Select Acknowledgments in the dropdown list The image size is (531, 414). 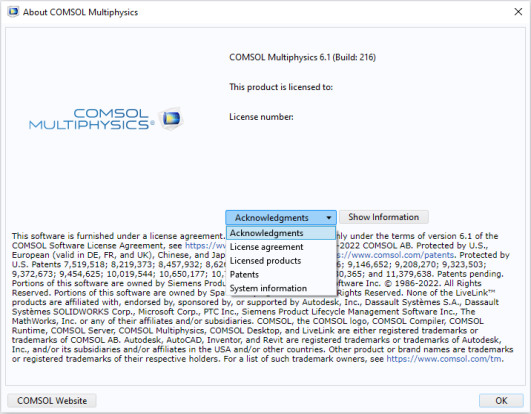point(281,233)
